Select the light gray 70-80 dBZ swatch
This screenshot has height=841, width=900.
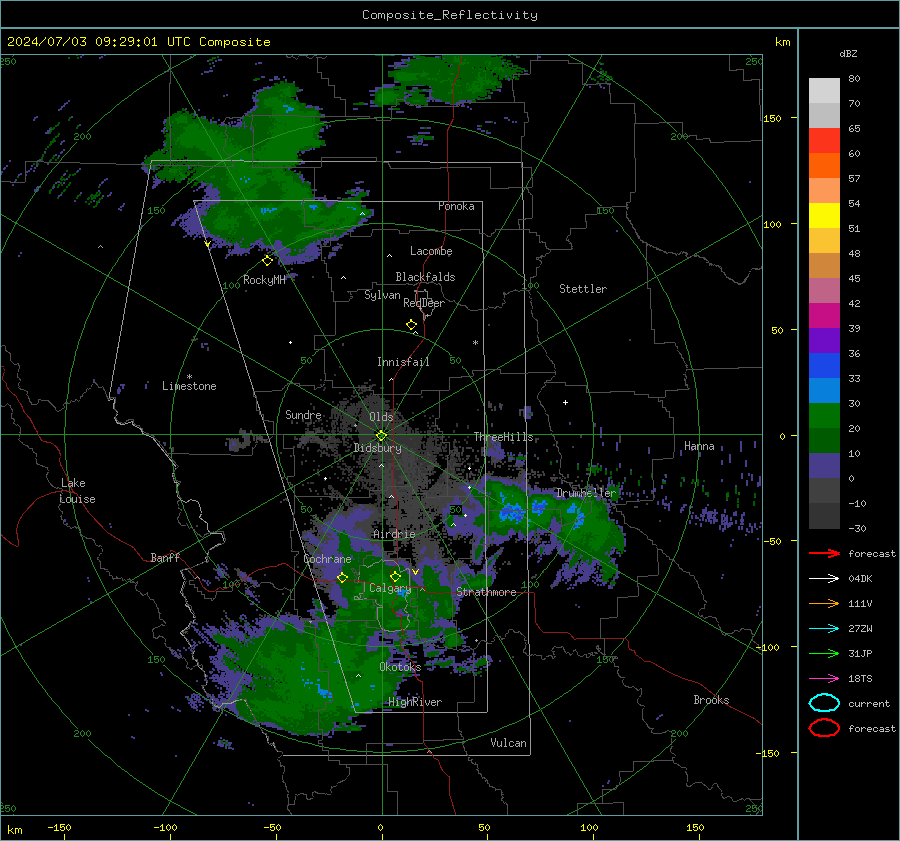(x=824, y=91)
